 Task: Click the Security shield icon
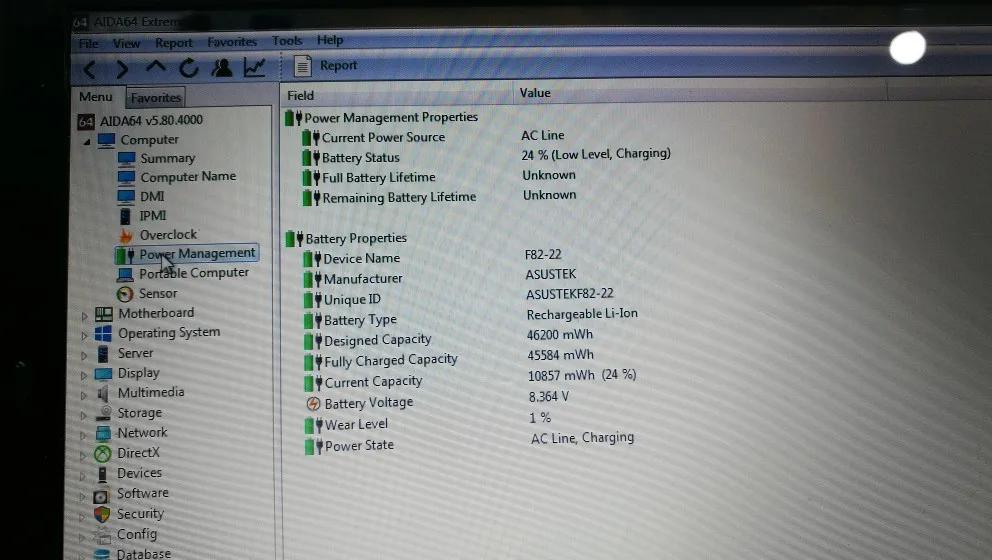coord(102,514)
